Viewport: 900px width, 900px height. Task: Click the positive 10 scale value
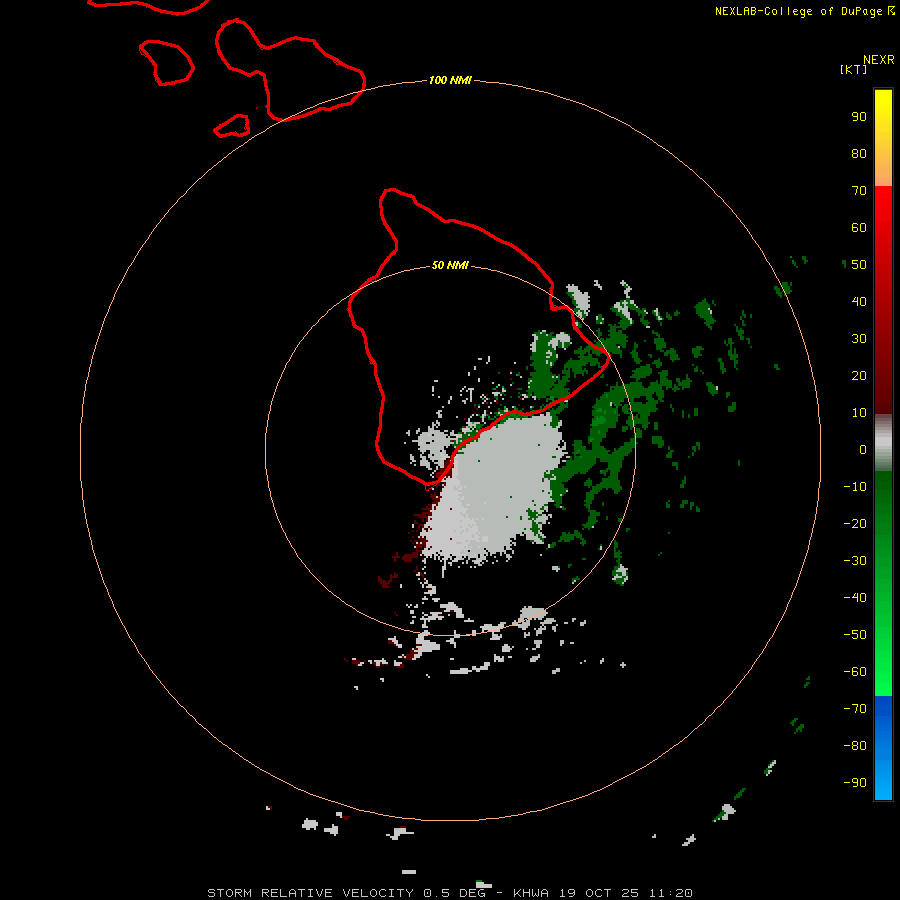(x=859, y=413)
